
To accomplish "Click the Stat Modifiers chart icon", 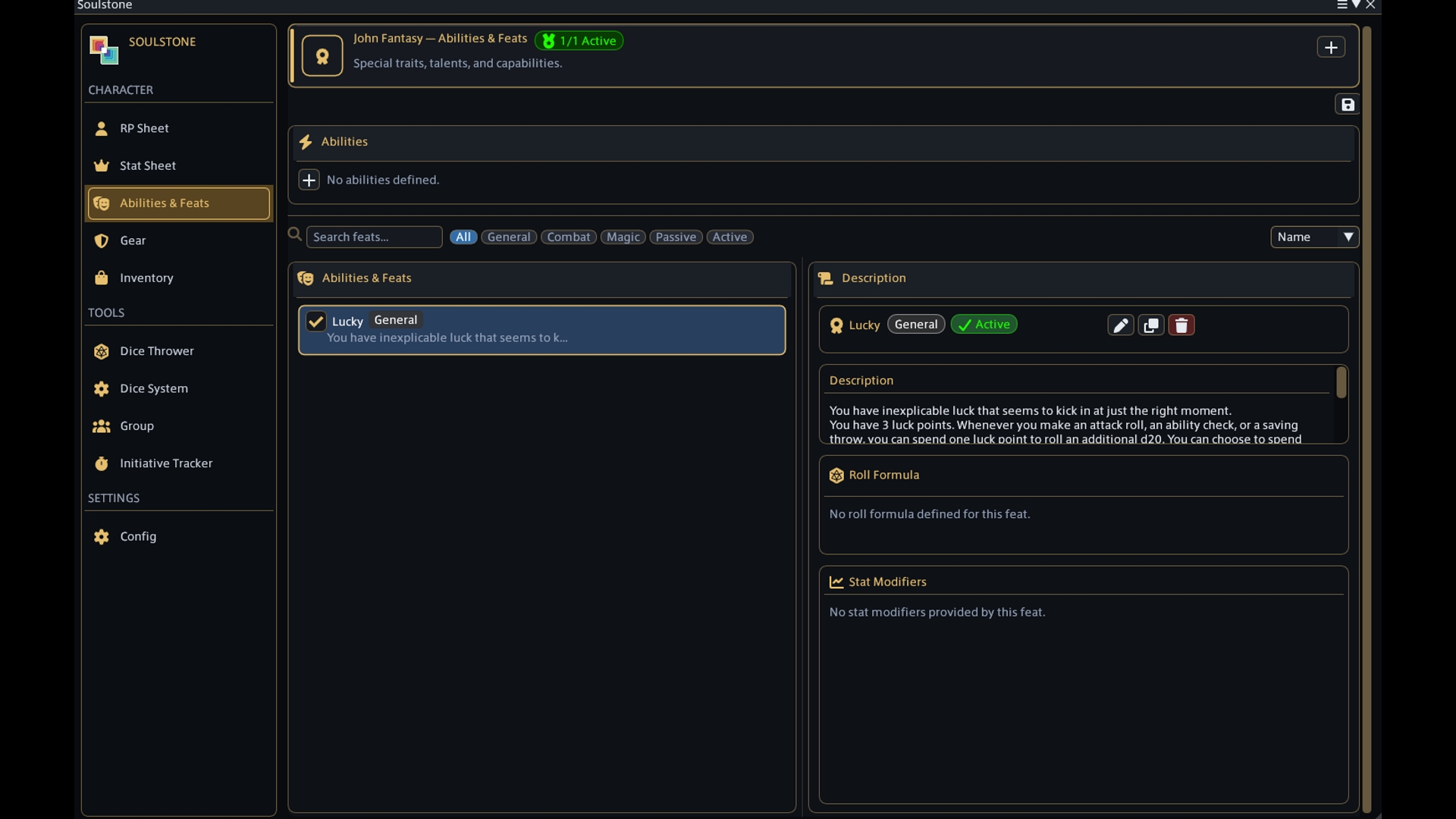I will 836,582.
